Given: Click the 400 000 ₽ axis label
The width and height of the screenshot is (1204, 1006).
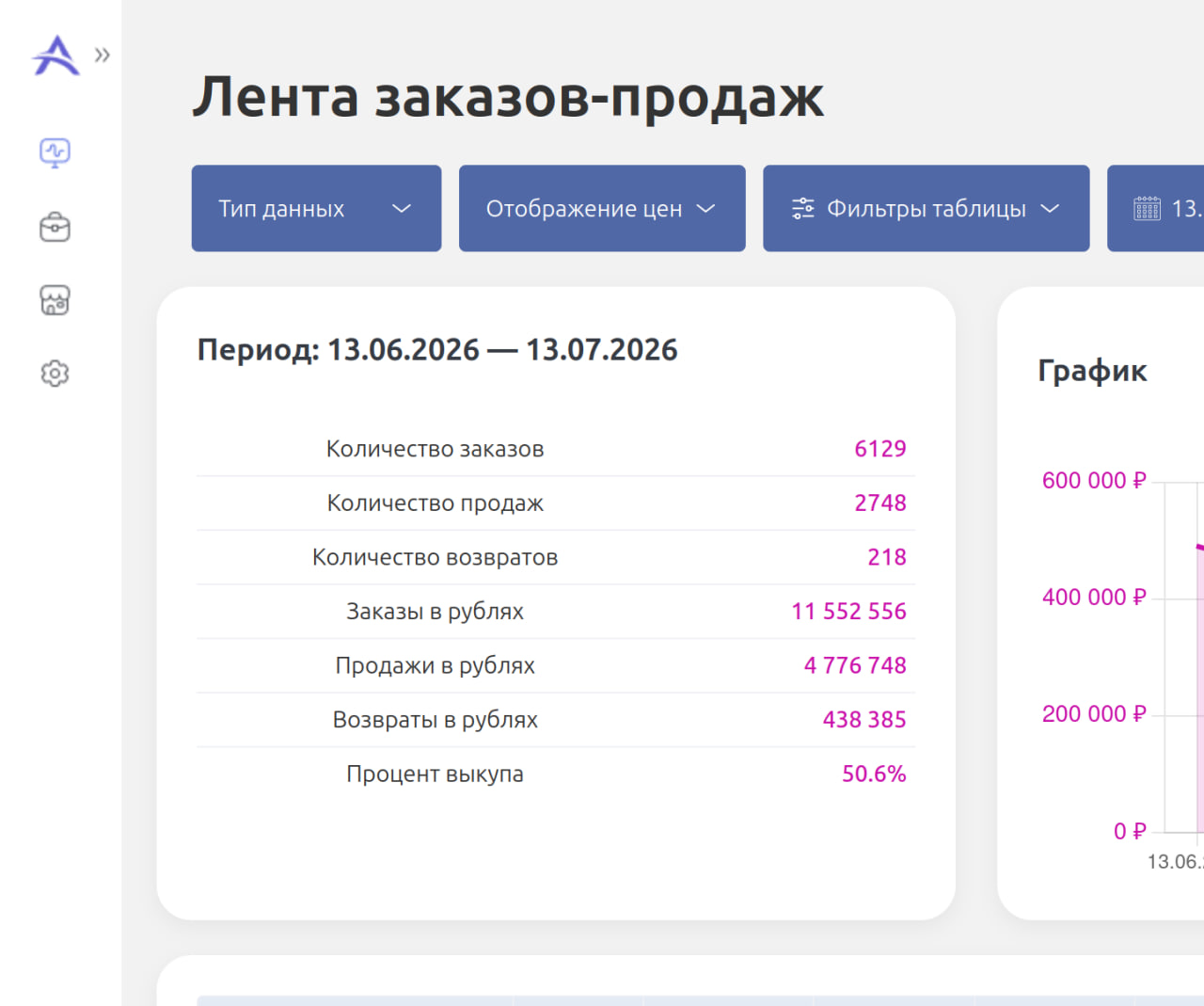Looking at the screenshot, I should [x=1094, y=598].
